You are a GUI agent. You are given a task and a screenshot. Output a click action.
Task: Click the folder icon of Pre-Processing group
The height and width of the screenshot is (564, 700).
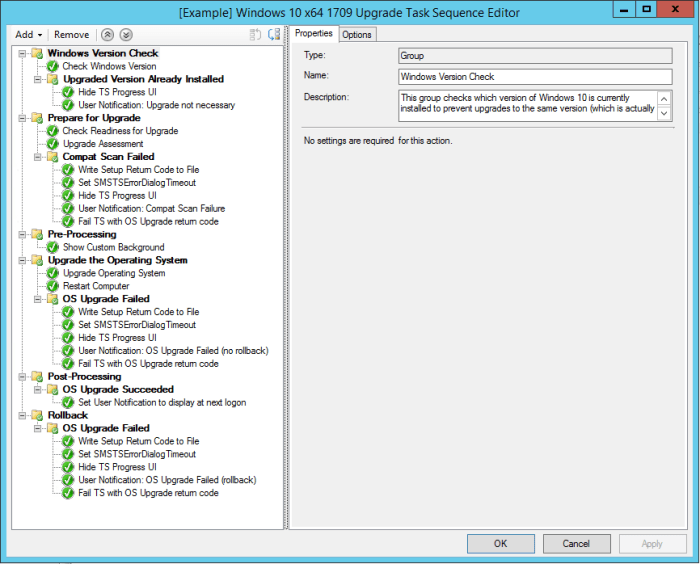38,234
